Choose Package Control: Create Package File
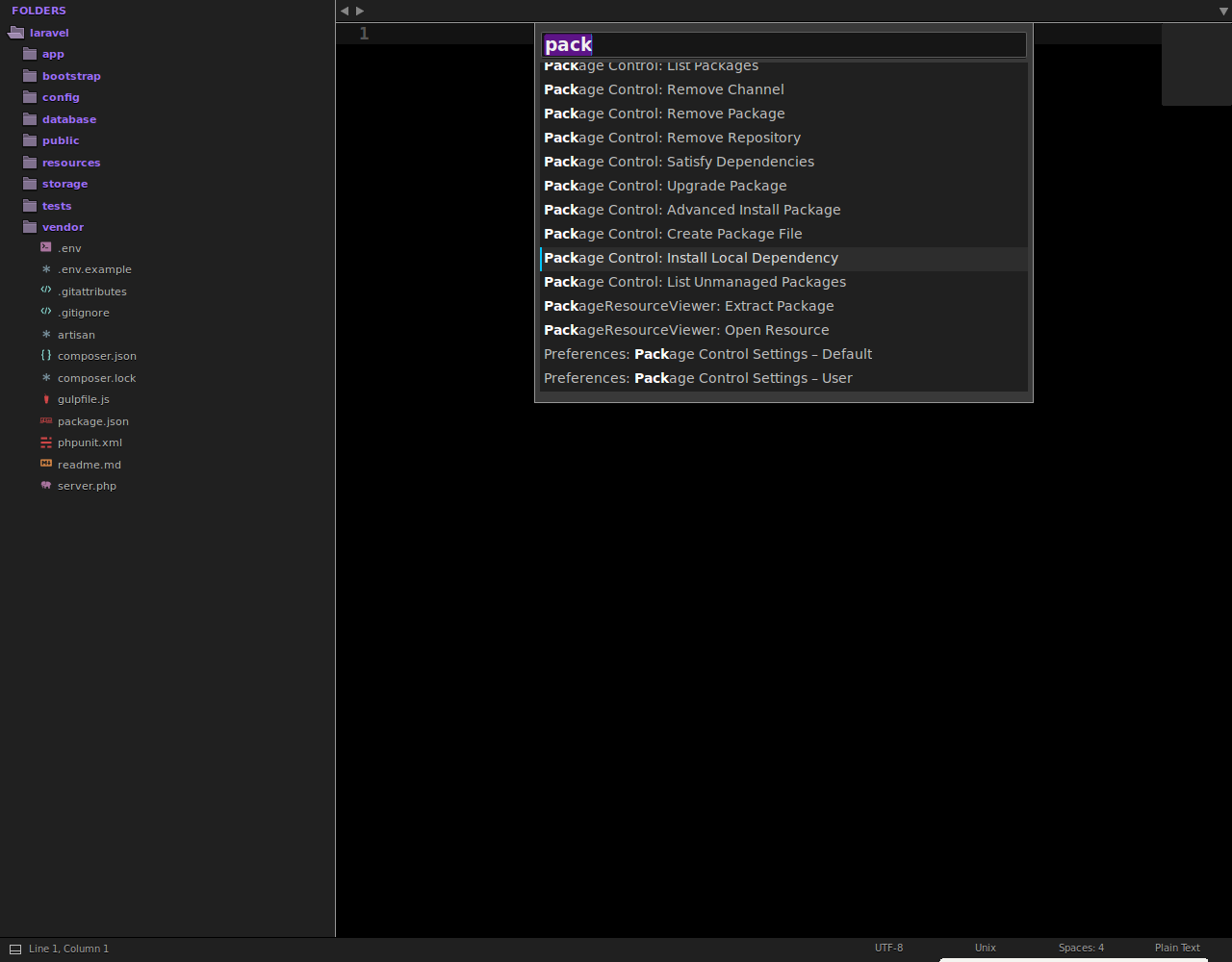The width and height of the screenshot is (1232, 962). (783, 234)
